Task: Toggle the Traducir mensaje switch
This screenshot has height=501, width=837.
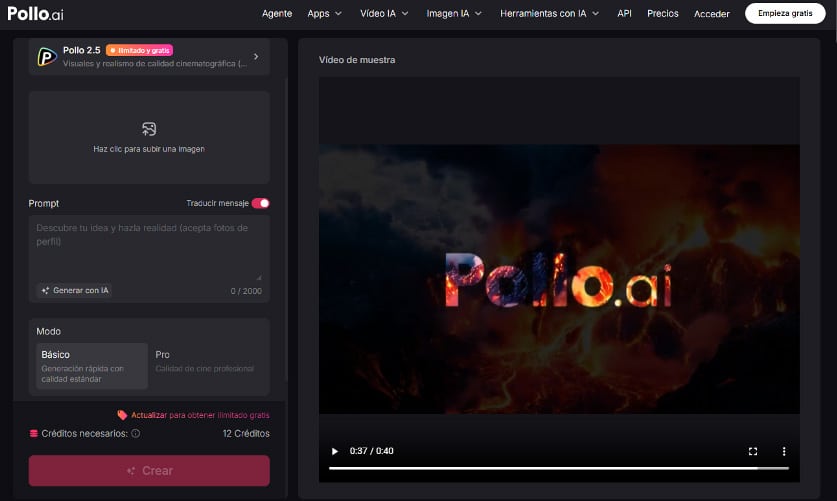Action: [x=260, y=203]
